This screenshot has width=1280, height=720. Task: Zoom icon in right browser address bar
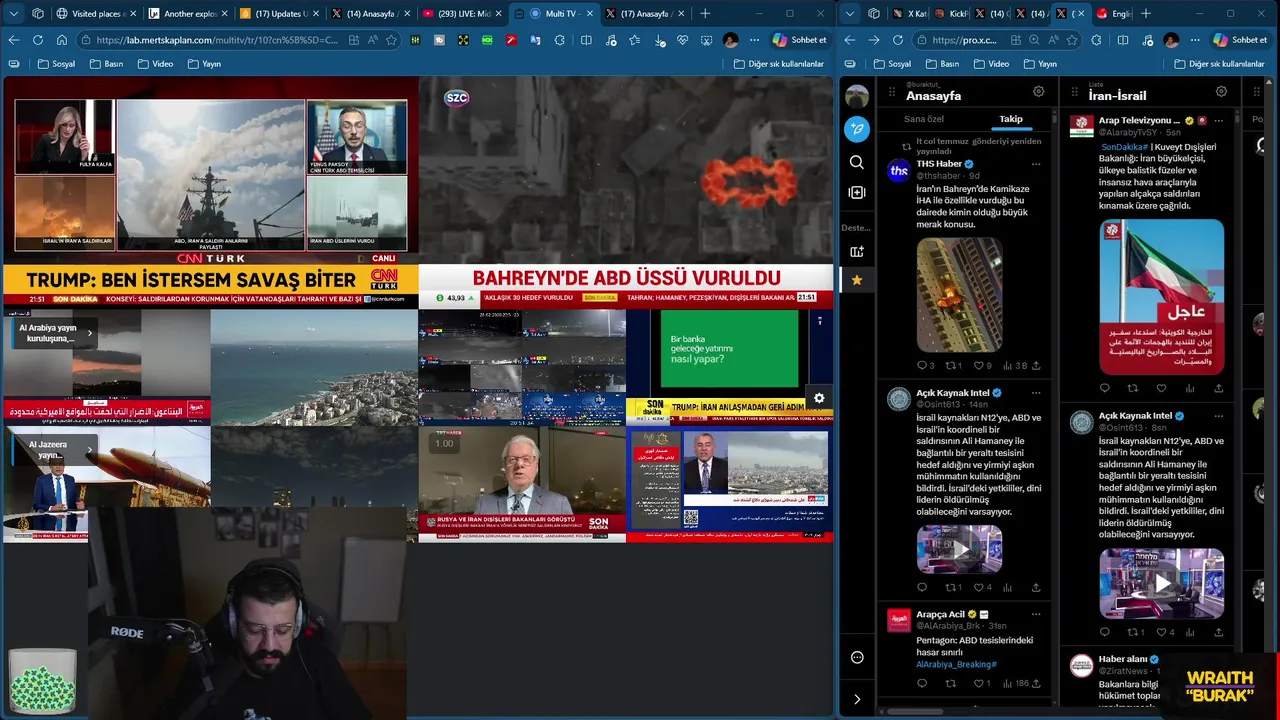[x=1032, y=40]
